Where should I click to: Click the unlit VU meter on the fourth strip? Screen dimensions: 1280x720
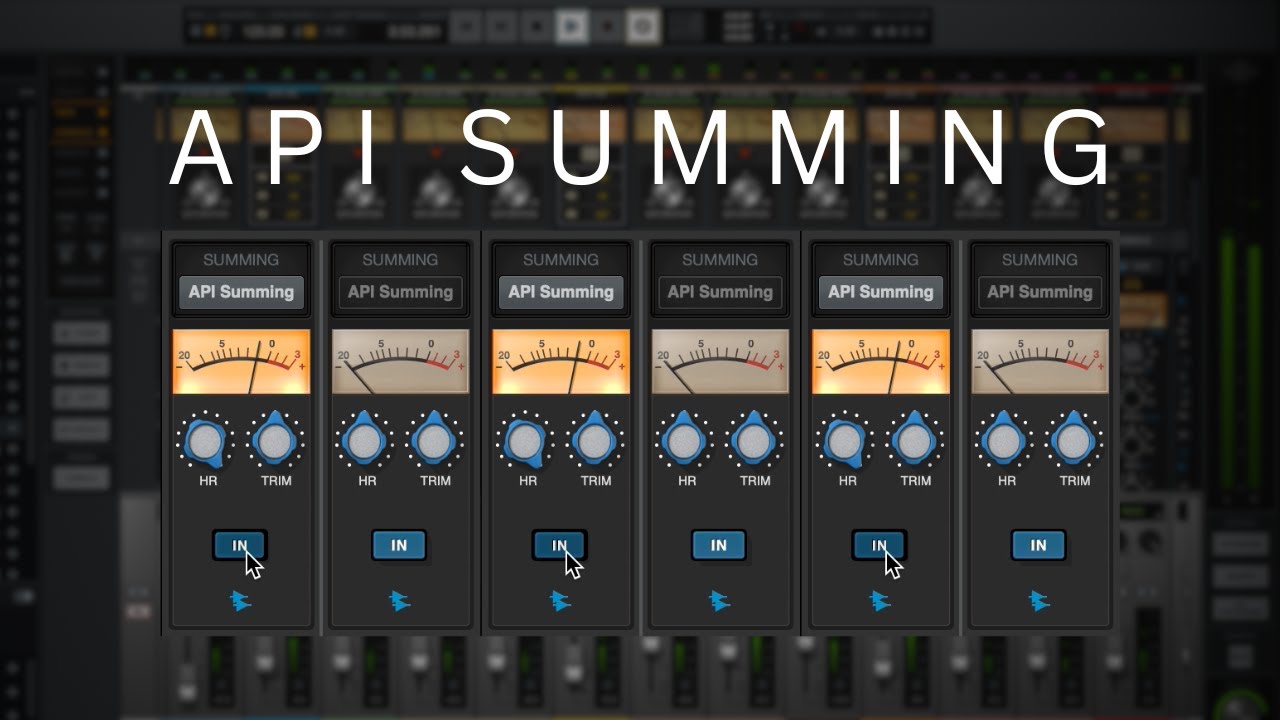coord(720,362)
